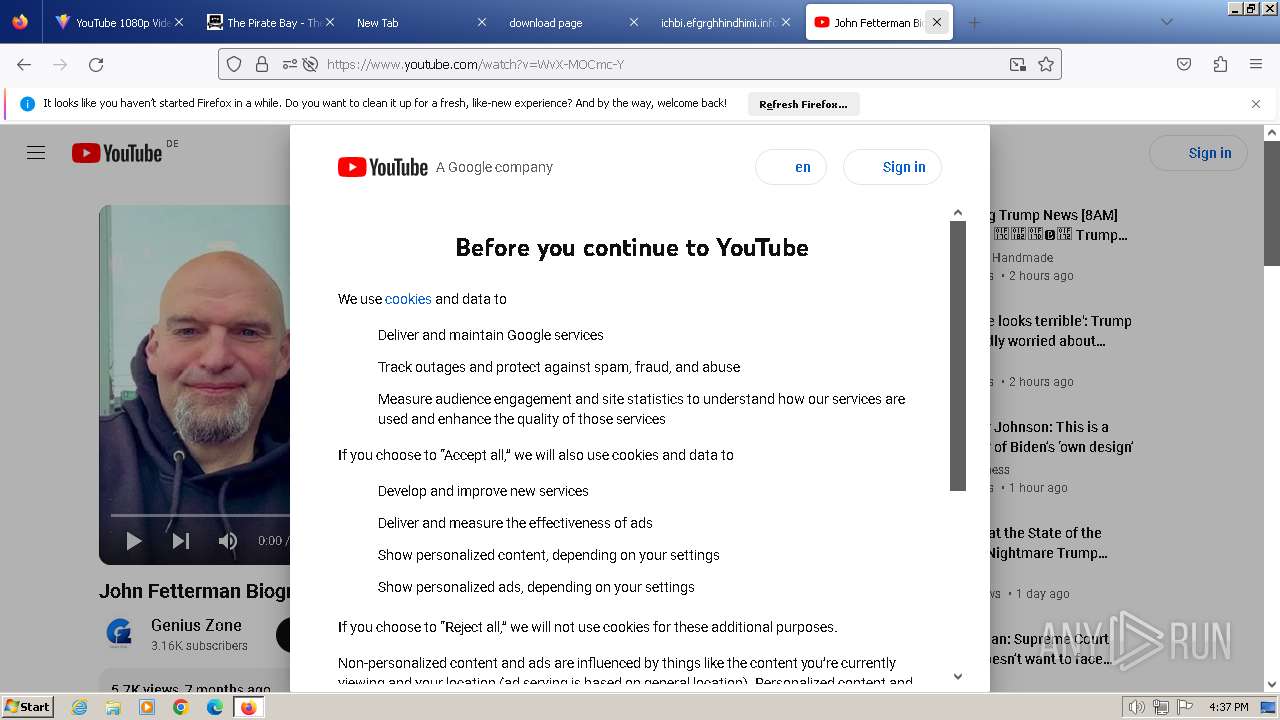Mute the video player volume

(228, 541)
